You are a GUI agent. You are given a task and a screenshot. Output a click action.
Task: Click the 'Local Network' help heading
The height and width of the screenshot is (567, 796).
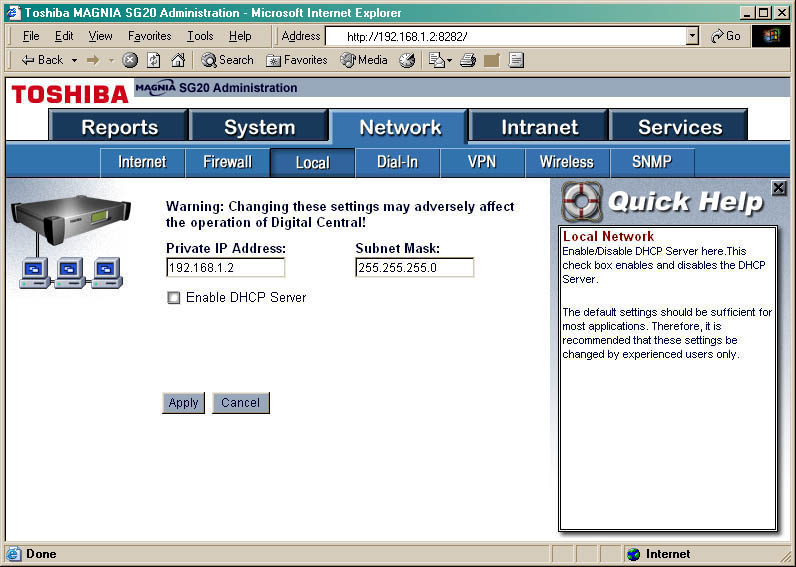608,236
